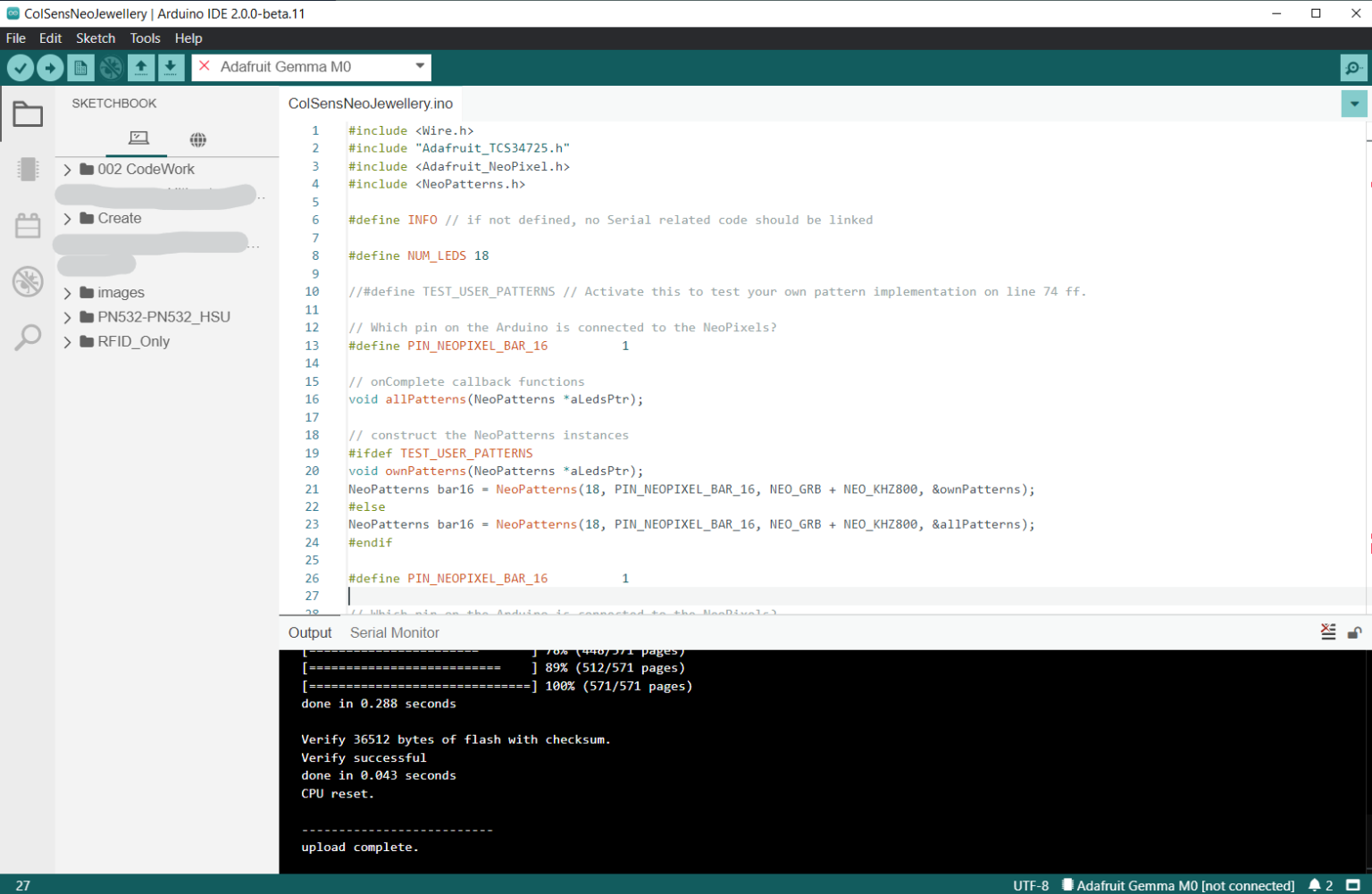Image resolution: width=1372 pixels, height=894 pixels.
Task: Open the Sketch menu
Action: point(96,38)
